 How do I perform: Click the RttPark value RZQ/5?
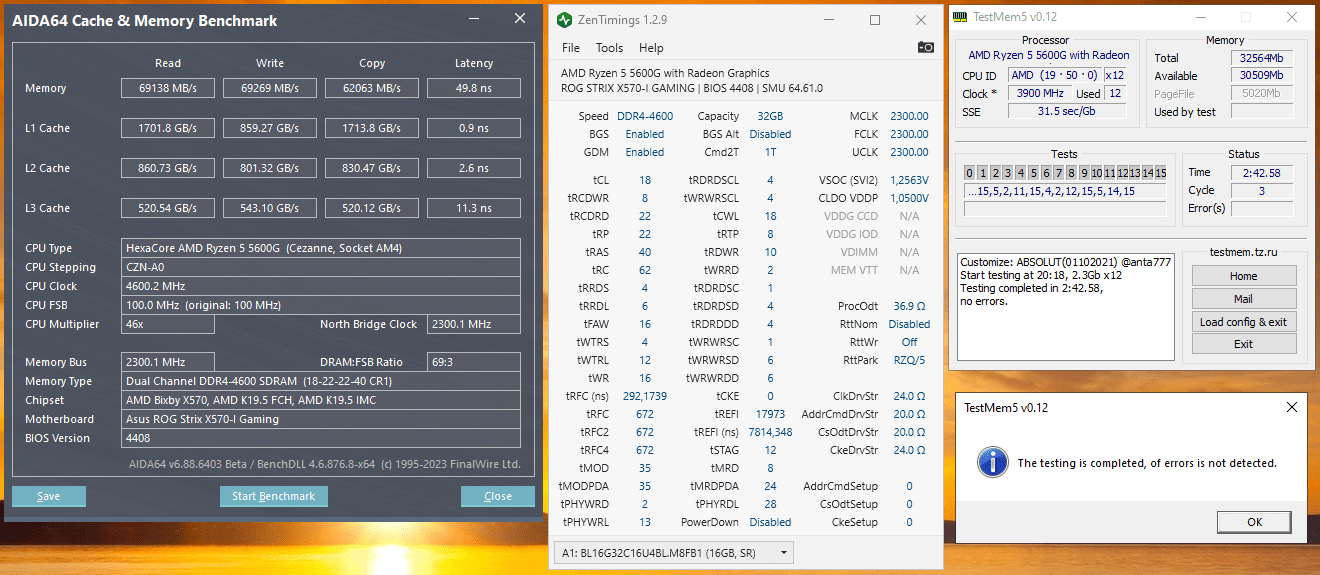[909, 360]
